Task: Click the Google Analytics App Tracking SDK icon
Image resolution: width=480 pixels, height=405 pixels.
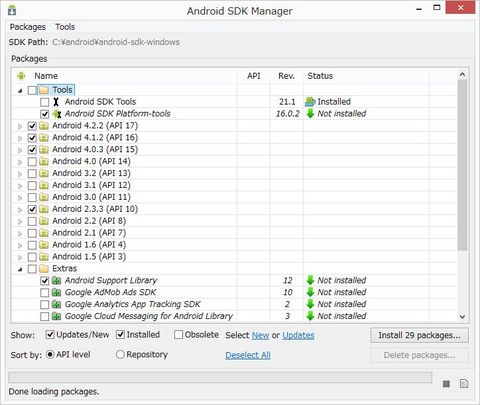Action: (56, 304)
